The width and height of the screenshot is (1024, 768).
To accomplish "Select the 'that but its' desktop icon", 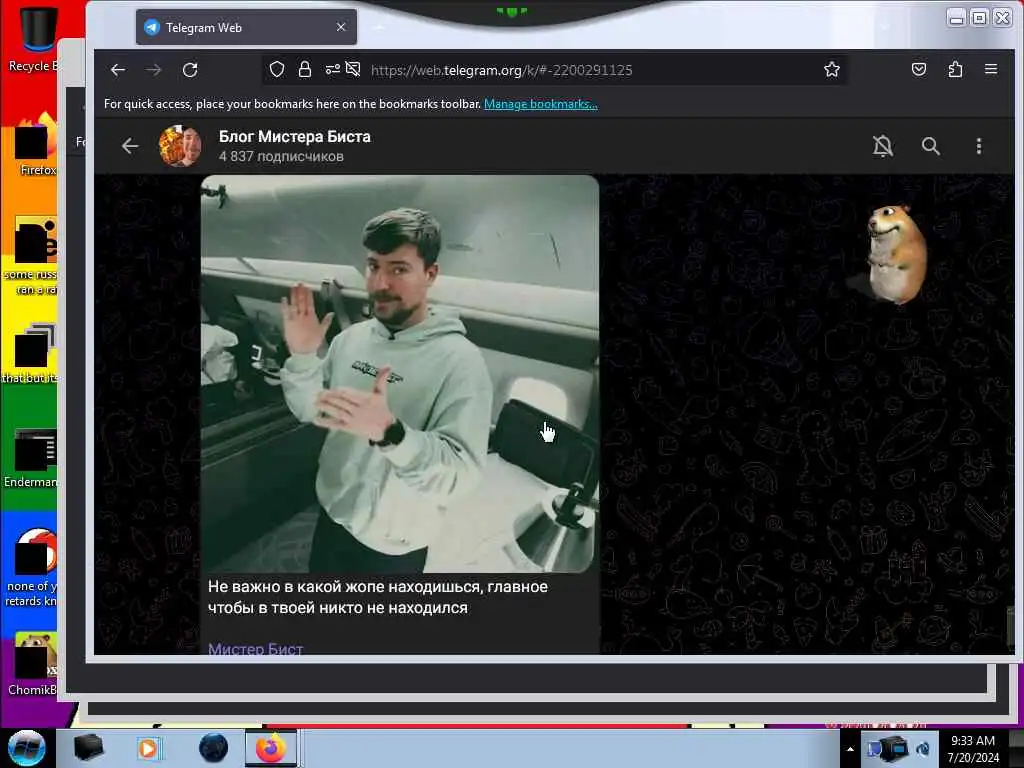I will point(31,353).
